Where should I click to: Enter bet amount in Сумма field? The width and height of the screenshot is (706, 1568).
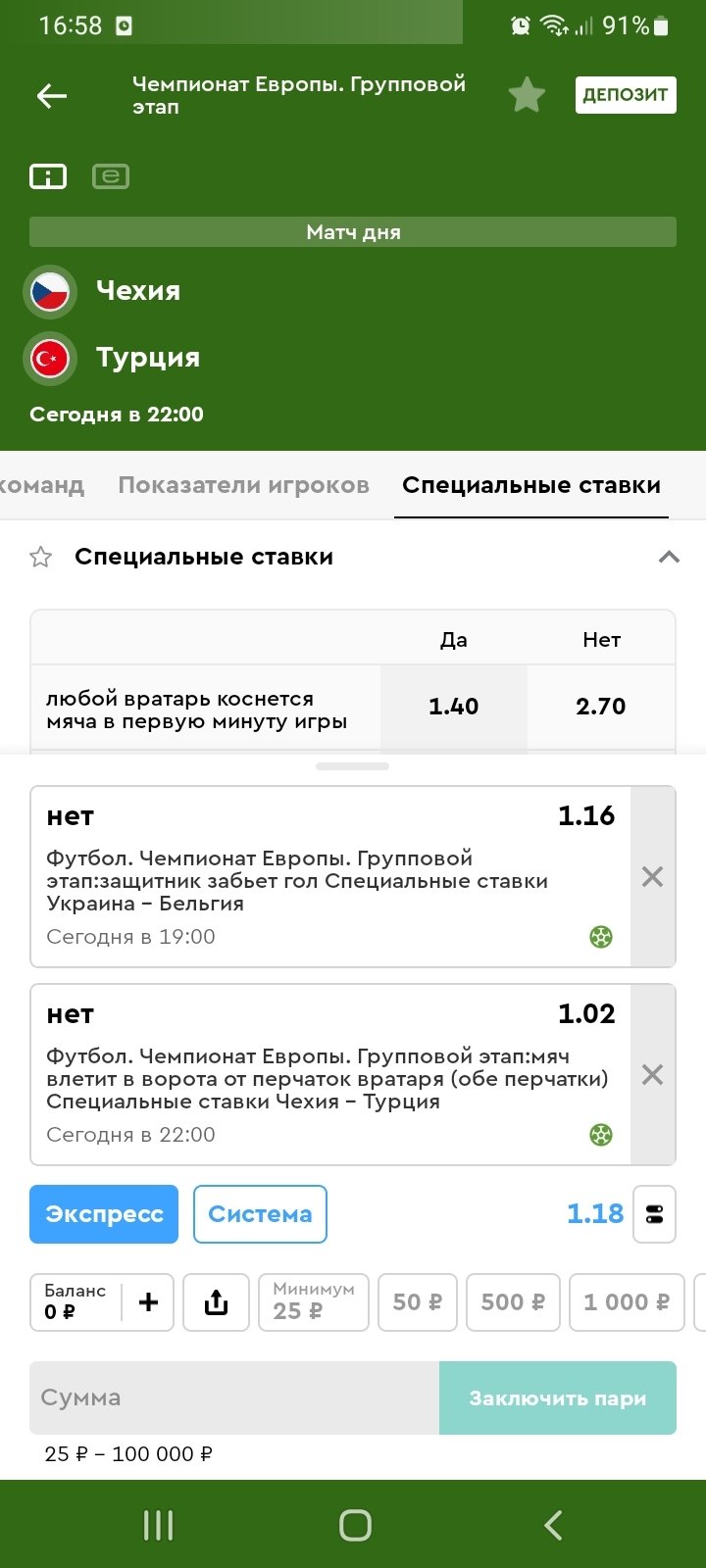233,1397
